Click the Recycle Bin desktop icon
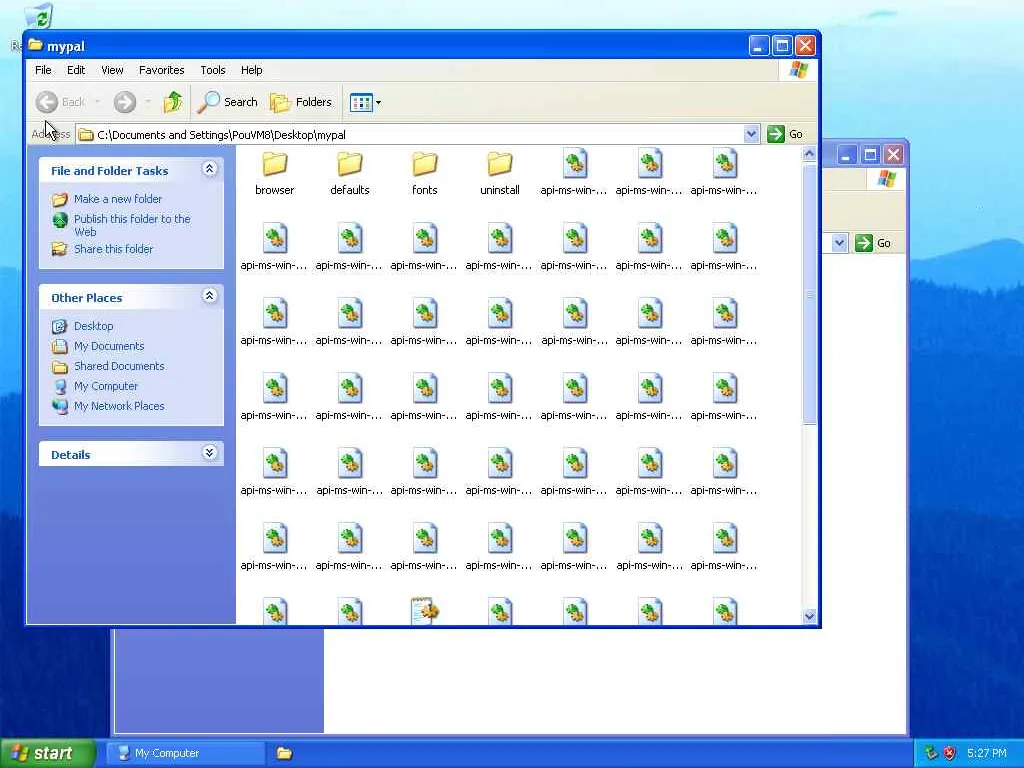The width and height of the screenshot is (1024, 768). (x=39, y=16)
